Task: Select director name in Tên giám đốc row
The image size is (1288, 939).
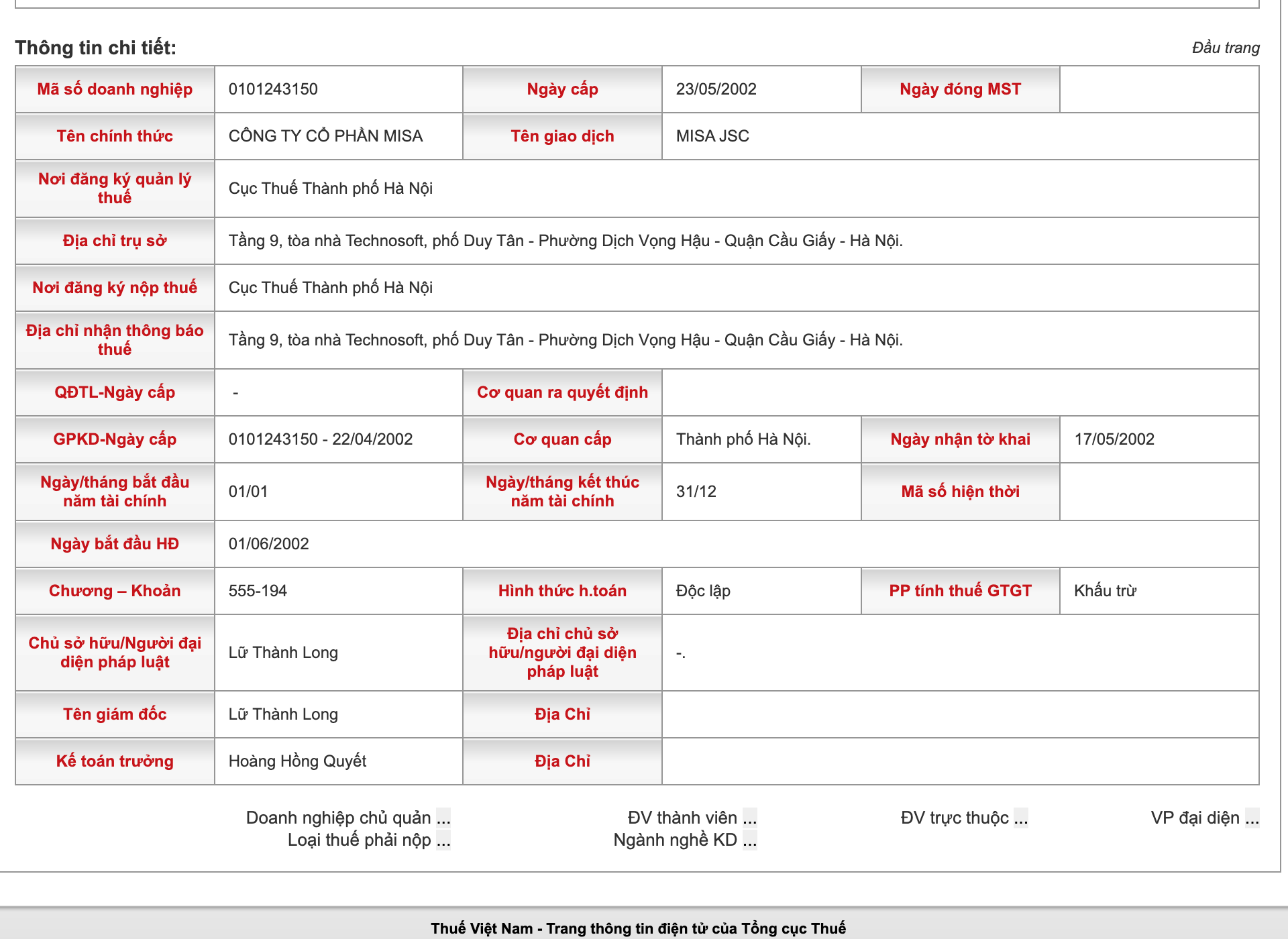Action: click(283, 714)
